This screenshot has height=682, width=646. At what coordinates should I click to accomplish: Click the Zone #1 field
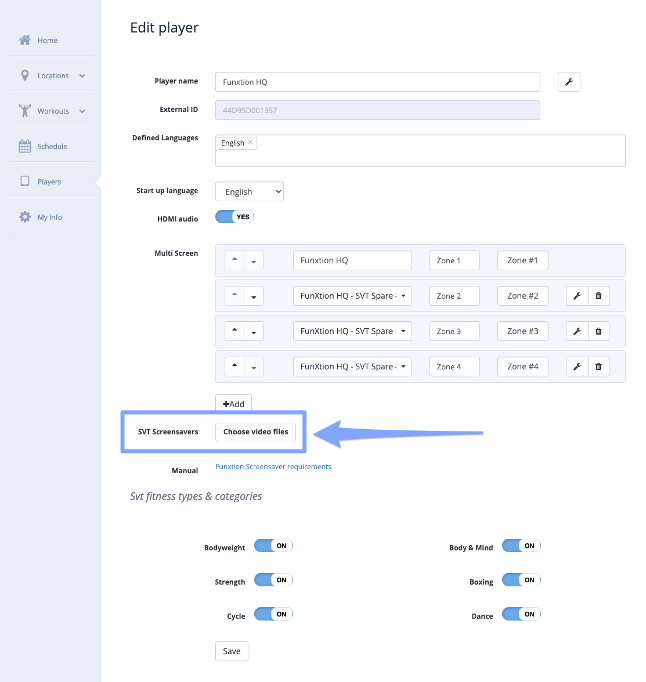[x=523, y=260]
